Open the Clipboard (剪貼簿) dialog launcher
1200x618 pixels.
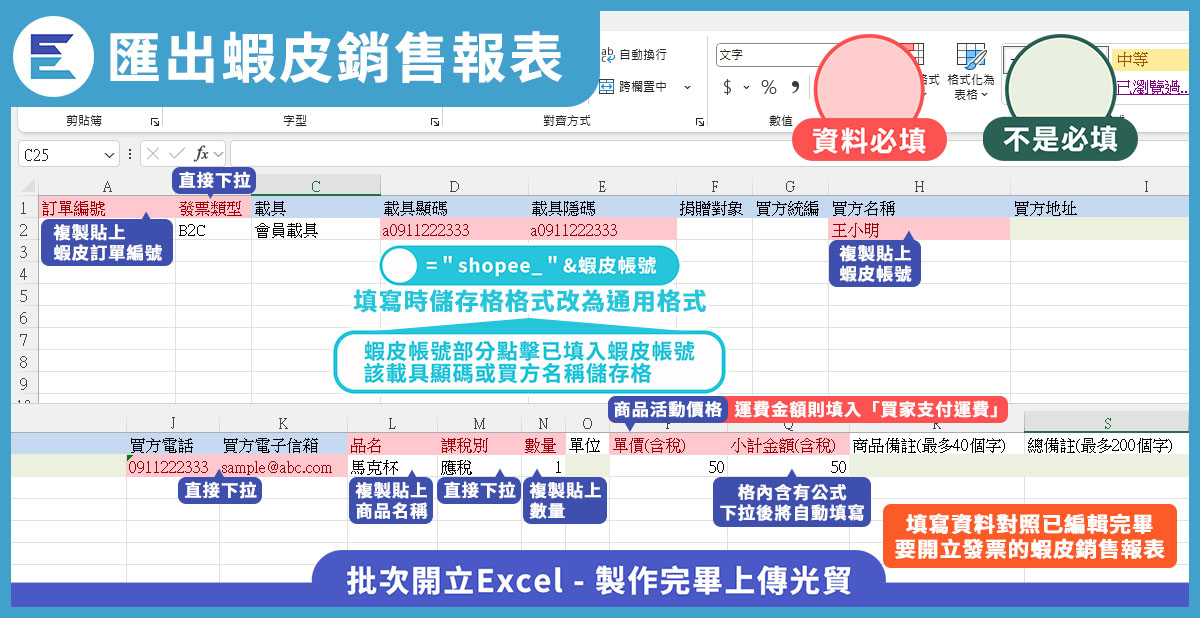pos(154,121)
